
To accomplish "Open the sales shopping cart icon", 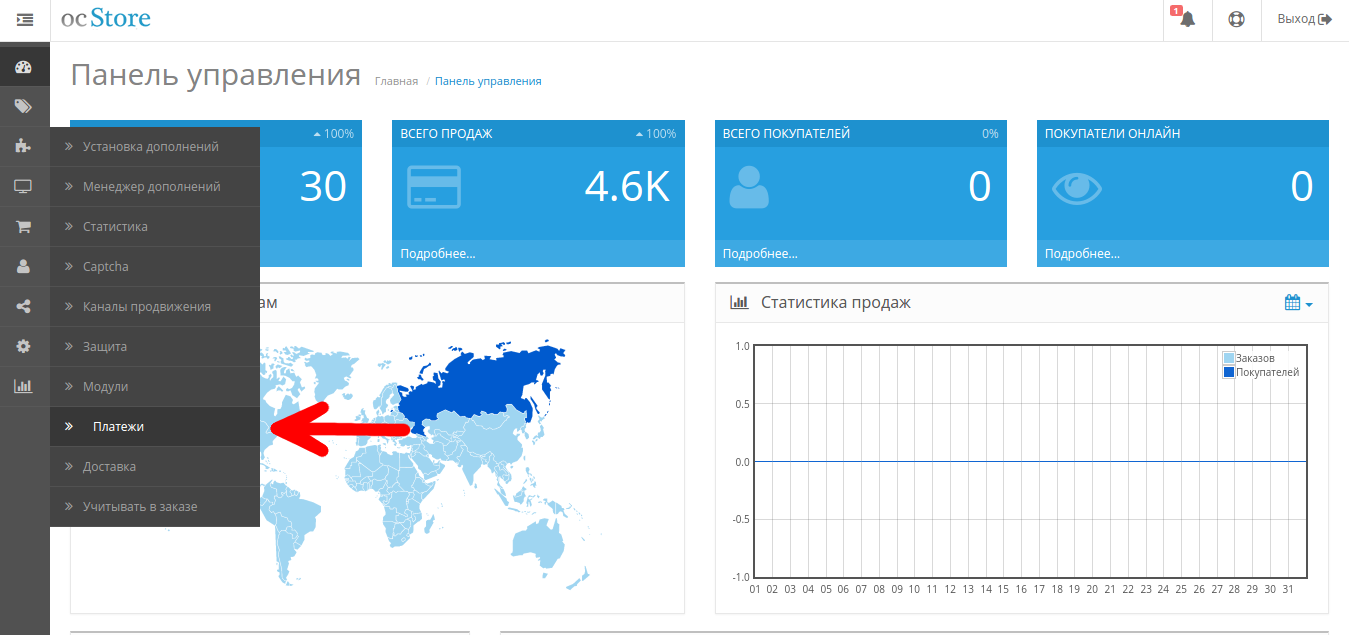I will tap(24, 227).
